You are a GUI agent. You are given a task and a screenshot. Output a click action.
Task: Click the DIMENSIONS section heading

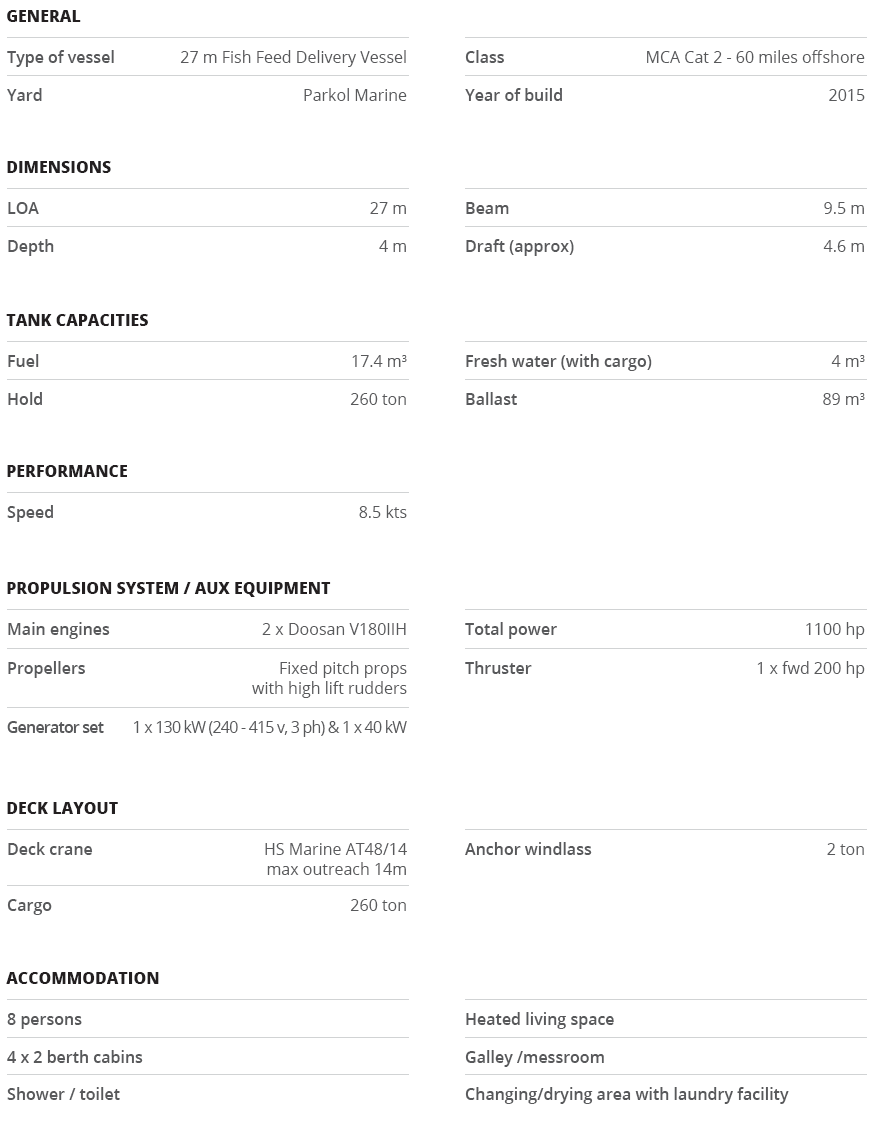click(x=58, y=167)
